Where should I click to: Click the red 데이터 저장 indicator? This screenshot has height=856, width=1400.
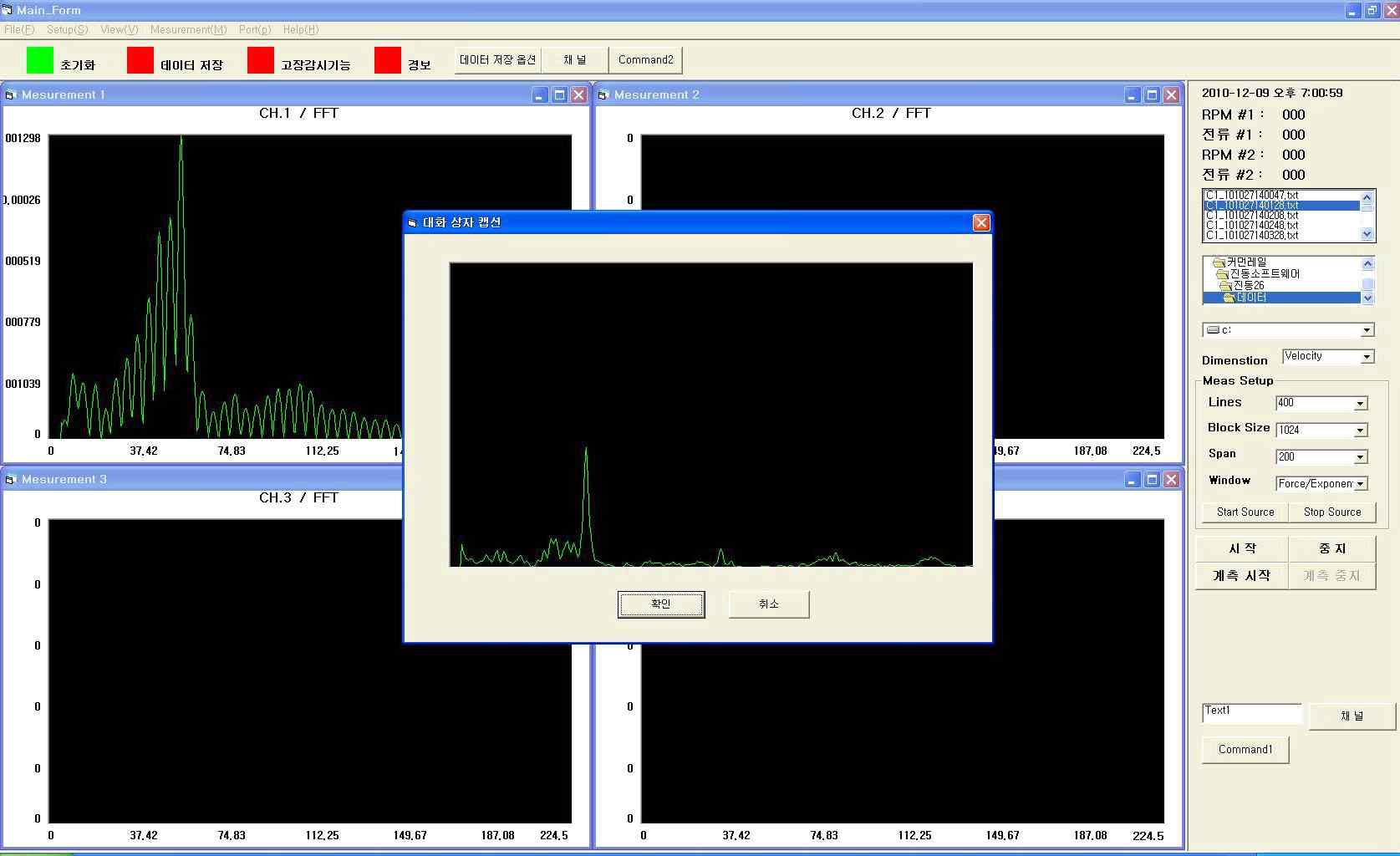140,60
